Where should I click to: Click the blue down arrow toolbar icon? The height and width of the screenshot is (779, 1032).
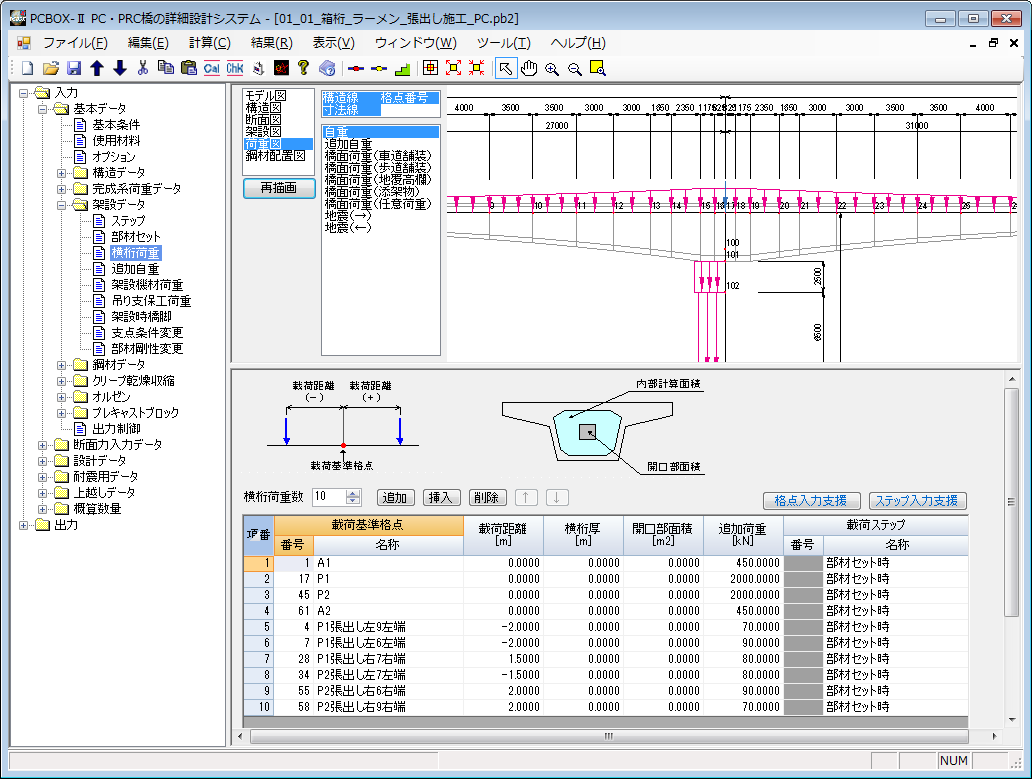(x=119, y=68)
